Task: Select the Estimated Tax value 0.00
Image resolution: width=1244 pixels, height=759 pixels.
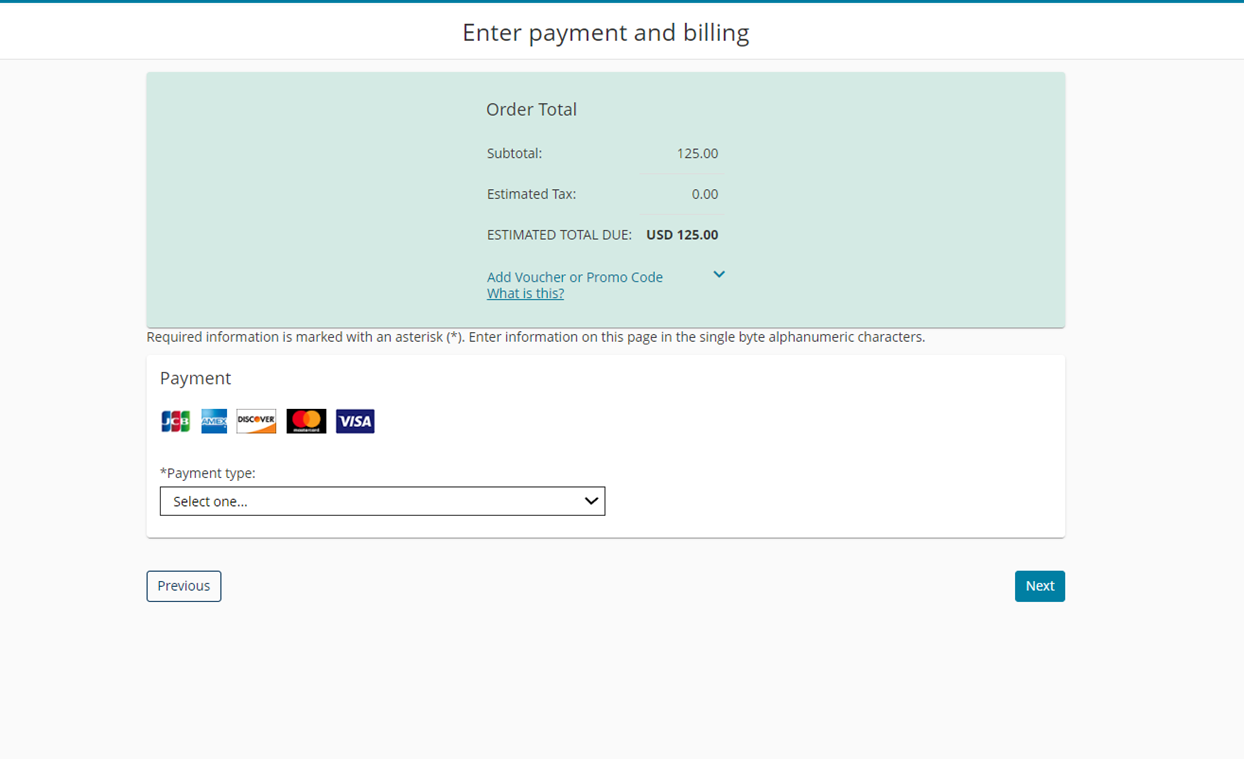Action: pos(705,194)
